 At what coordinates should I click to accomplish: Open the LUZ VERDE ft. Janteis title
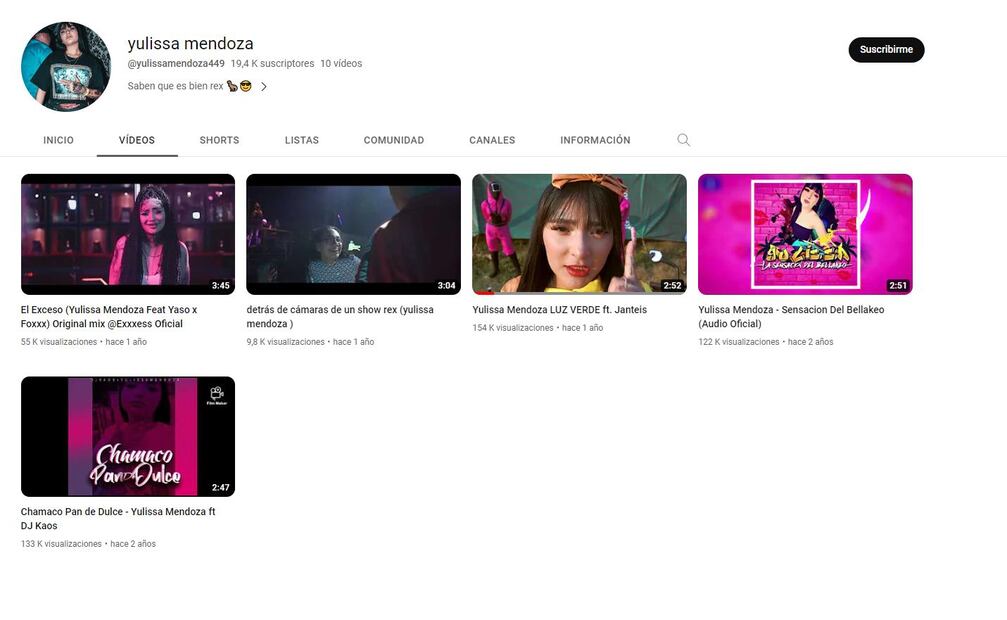tap(559, 310)
